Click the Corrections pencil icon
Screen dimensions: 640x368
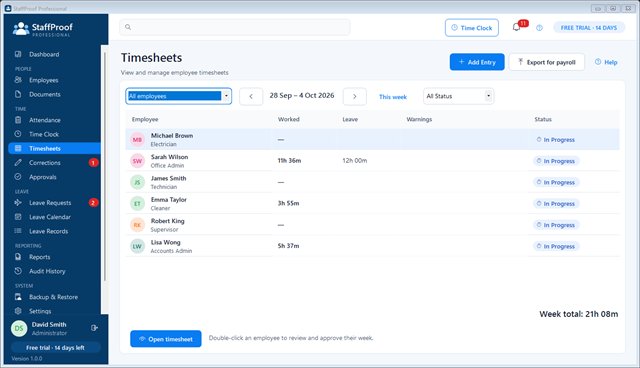tap(18, 163)
